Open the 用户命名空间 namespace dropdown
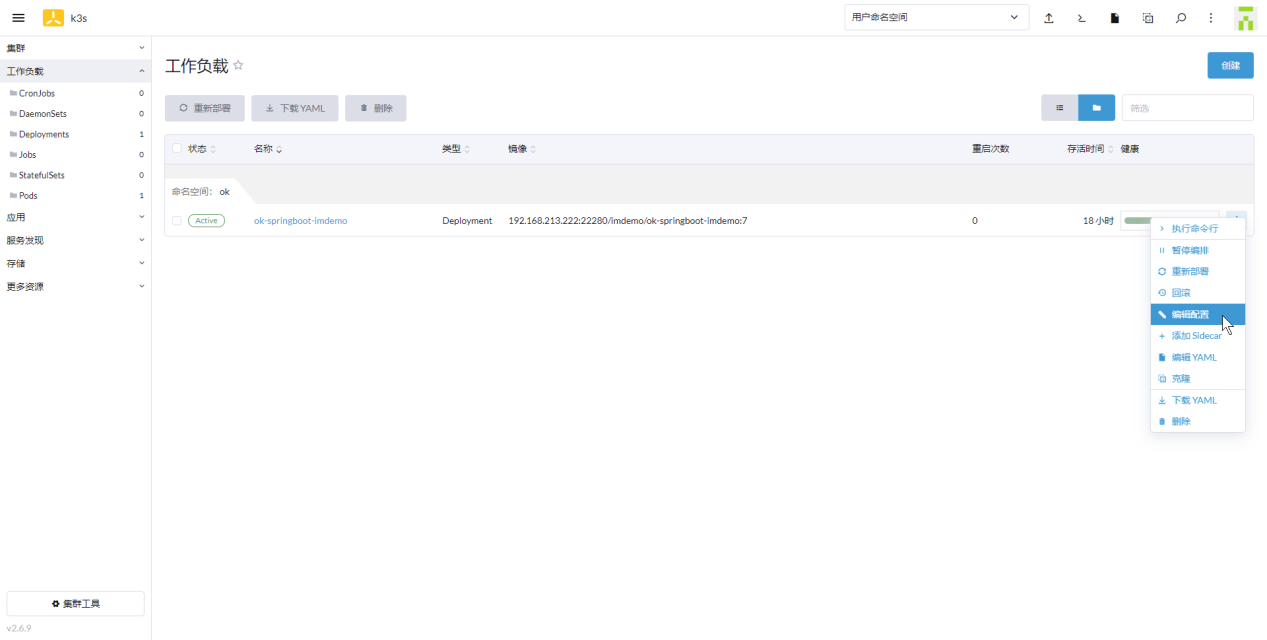This screenshot has height=640, width=1267. click(x=936, y=18)
